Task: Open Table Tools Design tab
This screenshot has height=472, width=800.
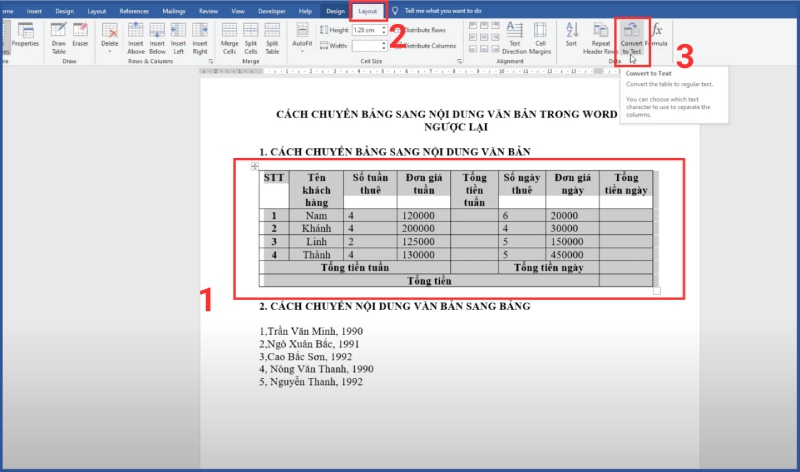Action: click(335, 11)
